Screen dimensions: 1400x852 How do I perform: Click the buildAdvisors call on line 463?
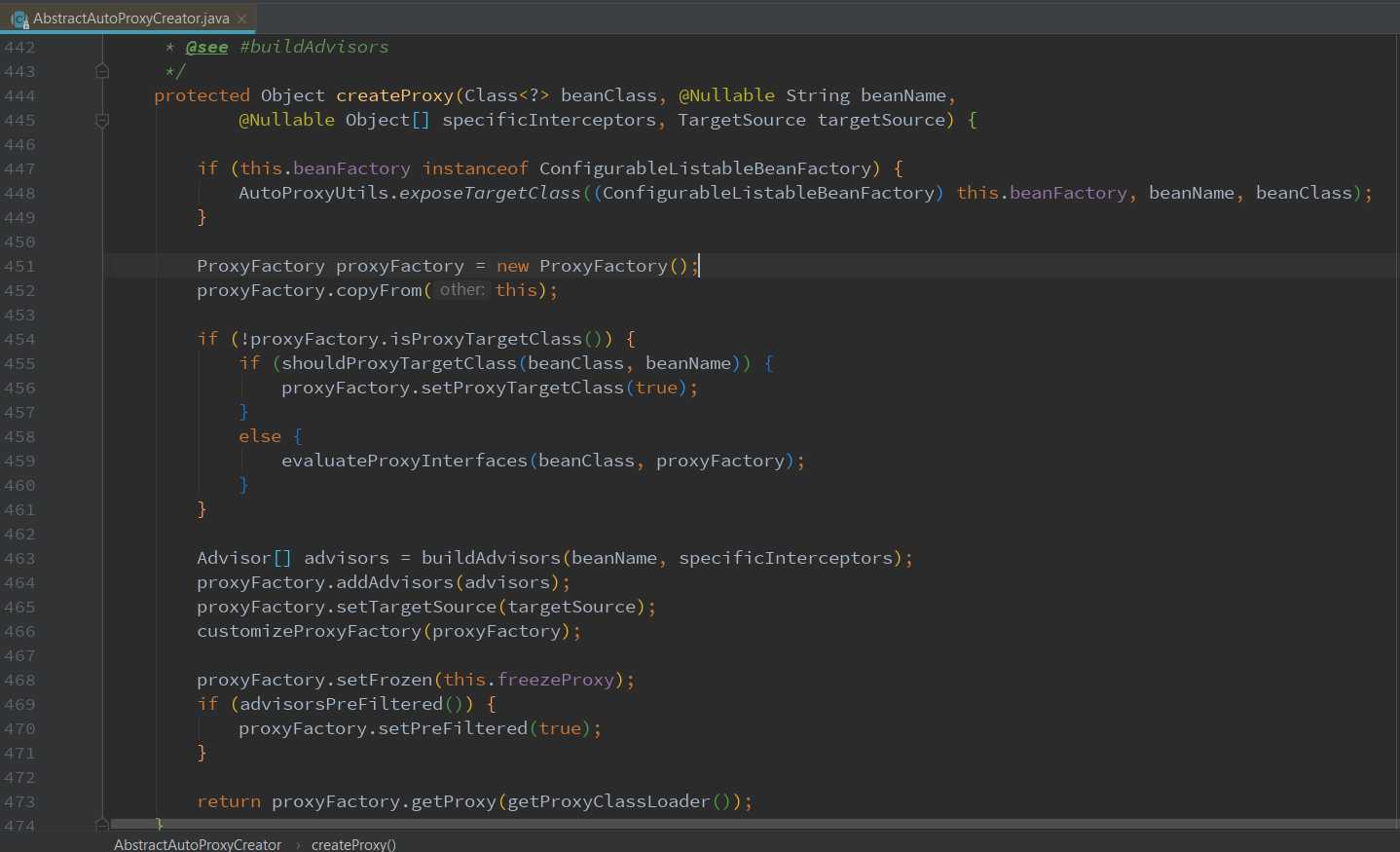pyautogui.click(x=491, y=558)
